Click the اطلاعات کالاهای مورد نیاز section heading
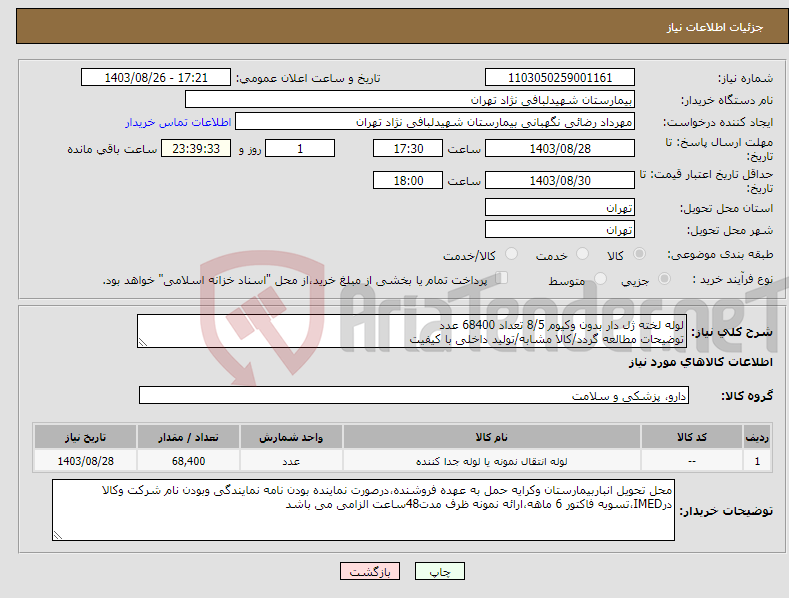The height and width of the screenshot is (598, 789). tap(700, 362)
